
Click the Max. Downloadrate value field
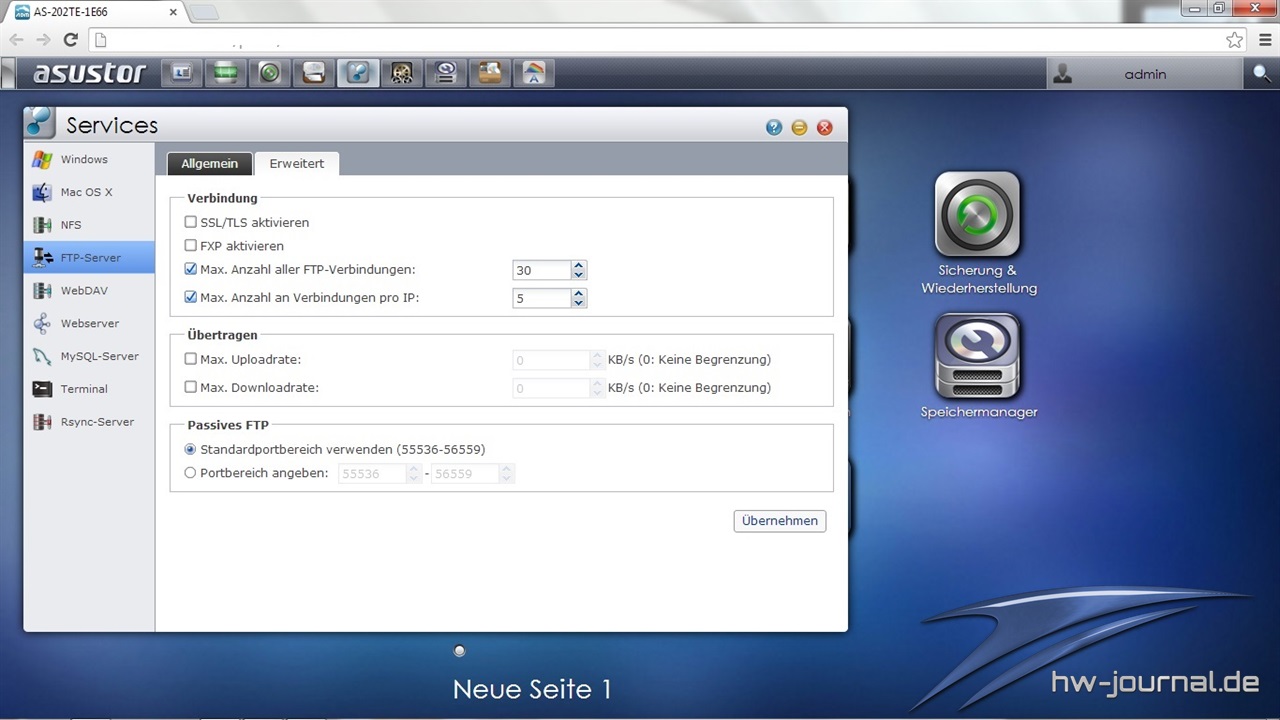(551, 388)
